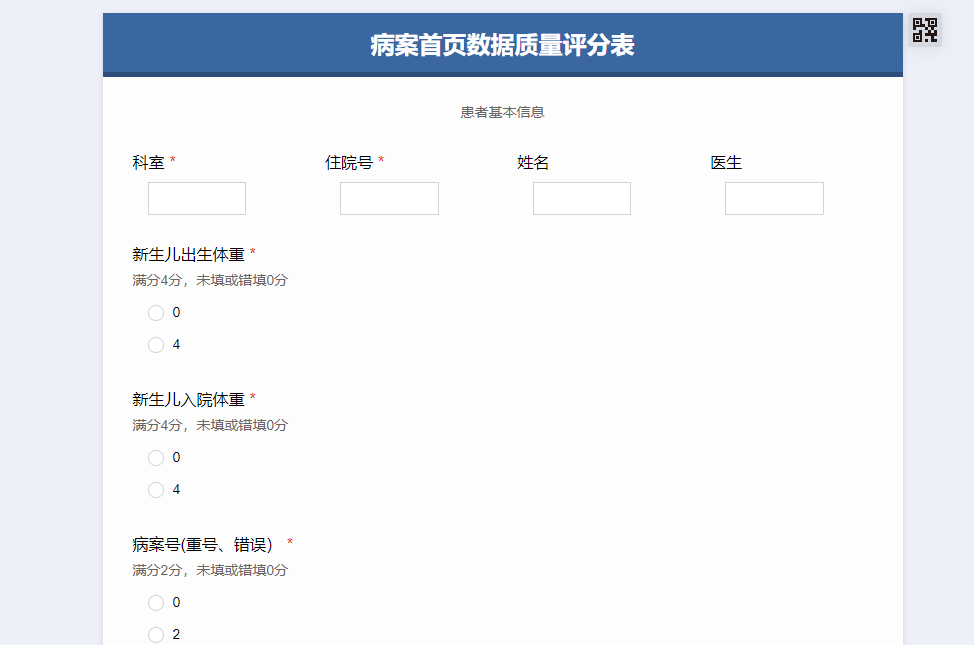The image size is (974, 645).
Task: Click the 医生 input field
Action: [774, 198]
